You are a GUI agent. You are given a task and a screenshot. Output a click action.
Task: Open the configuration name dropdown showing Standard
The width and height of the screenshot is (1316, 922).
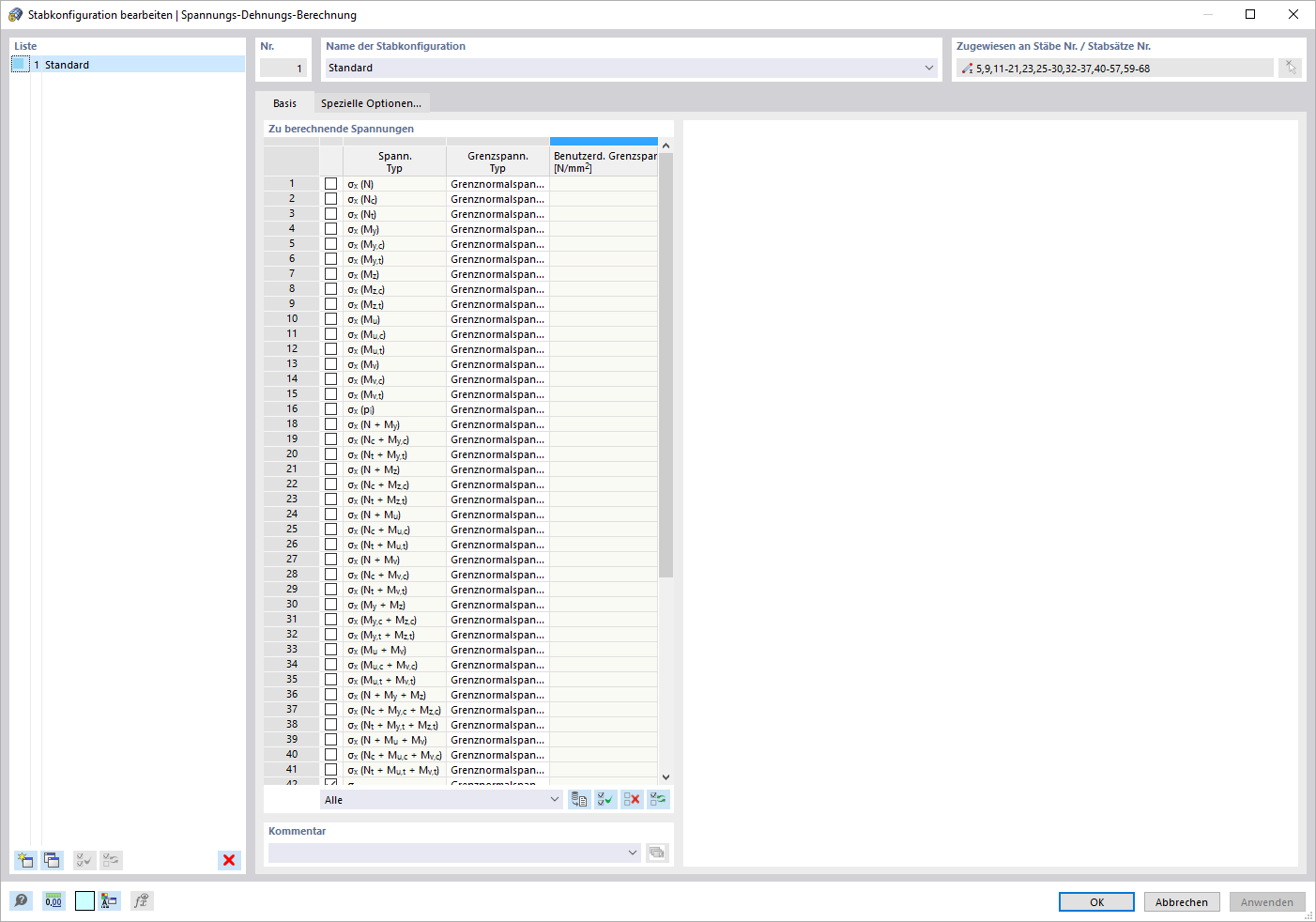(928, 68)
